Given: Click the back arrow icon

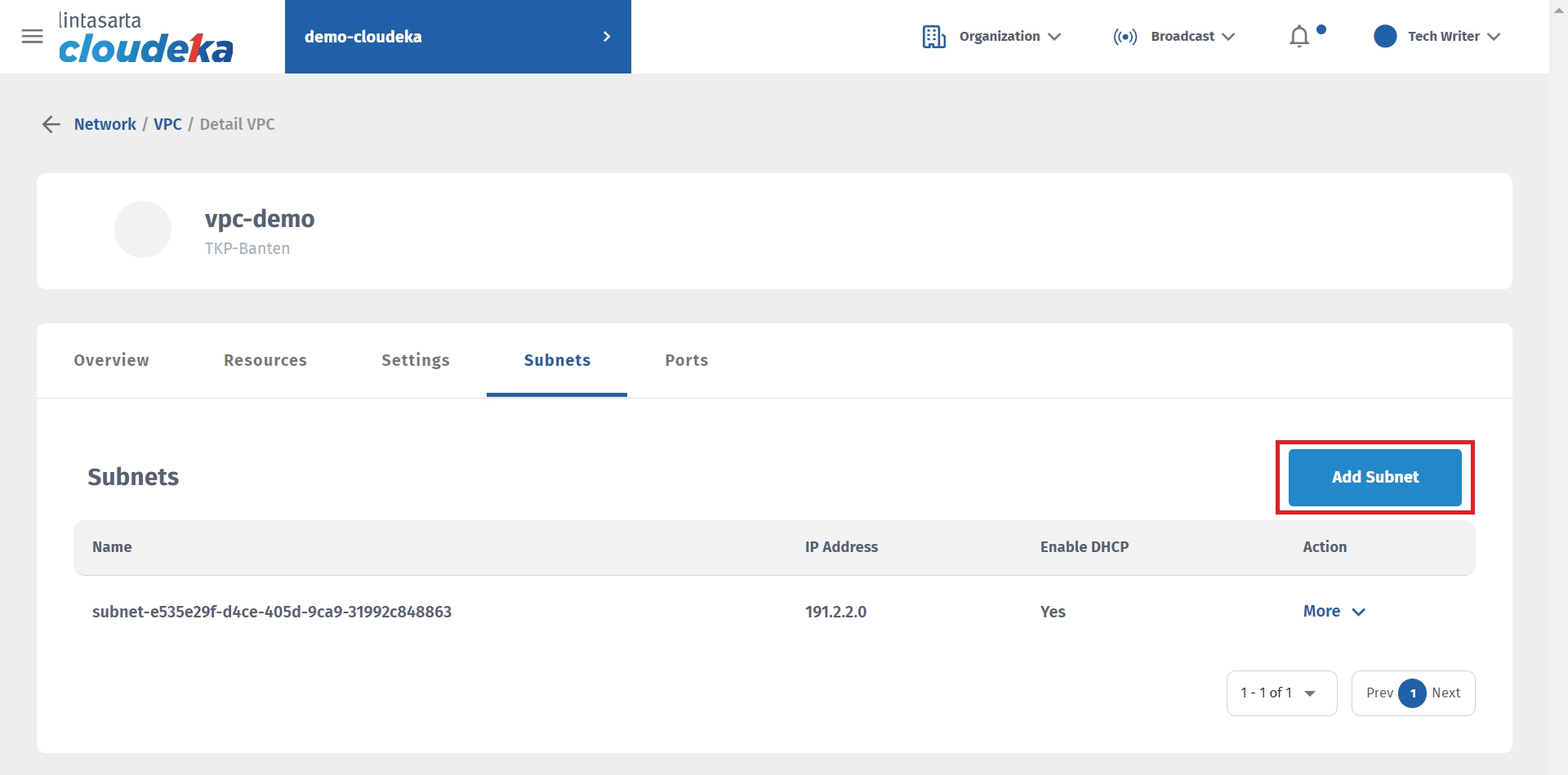Looking at the screenshot, I should tap(51, 124).
